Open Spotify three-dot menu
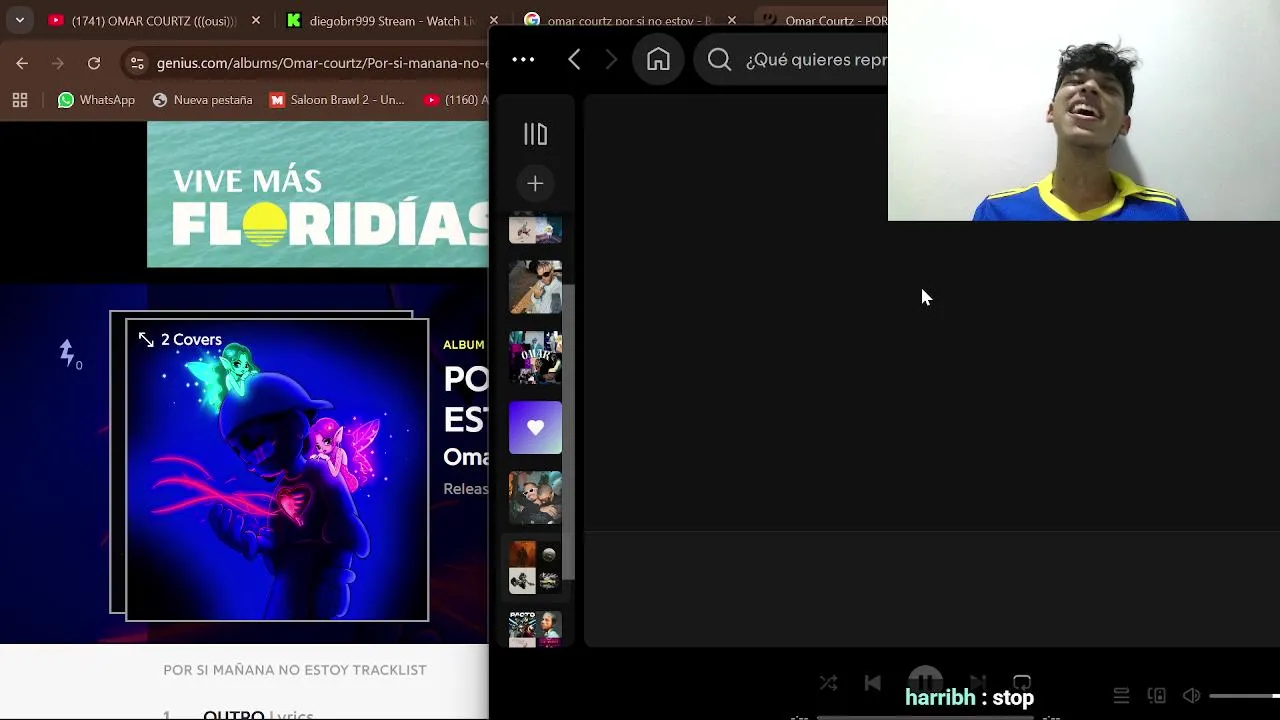The width and height of the screenshot is (1280, 720). tap(523, 60)
